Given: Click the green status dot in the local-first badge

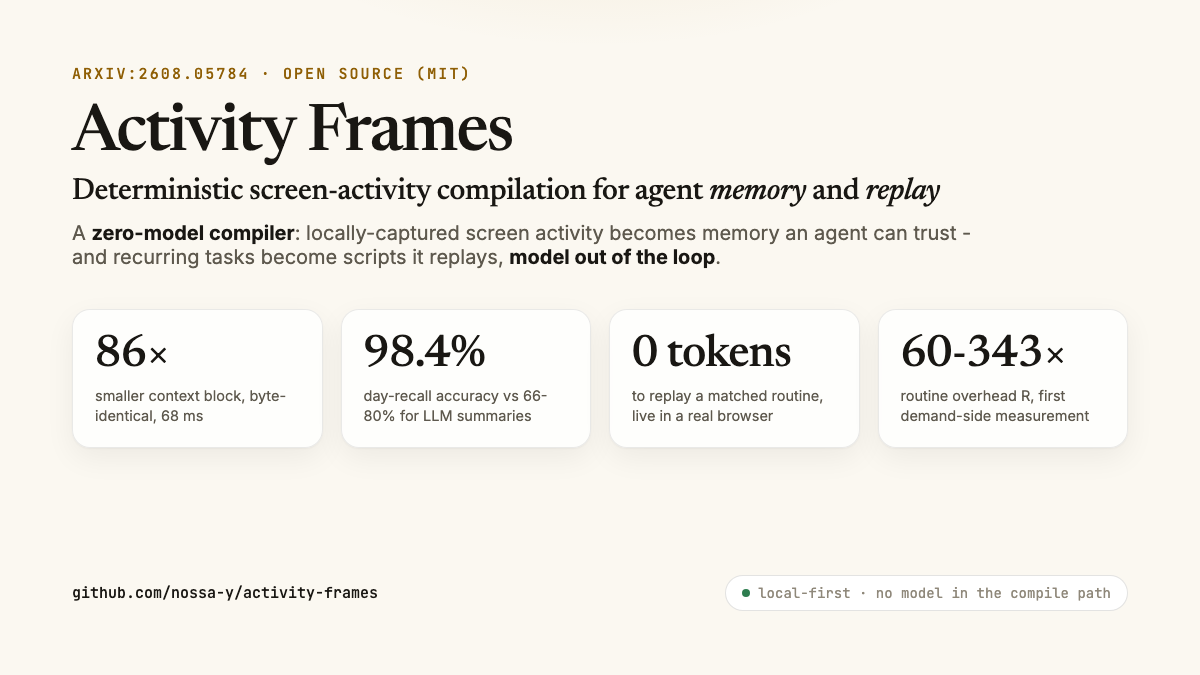Looking at the screenshot, I should tap(745, 593).
